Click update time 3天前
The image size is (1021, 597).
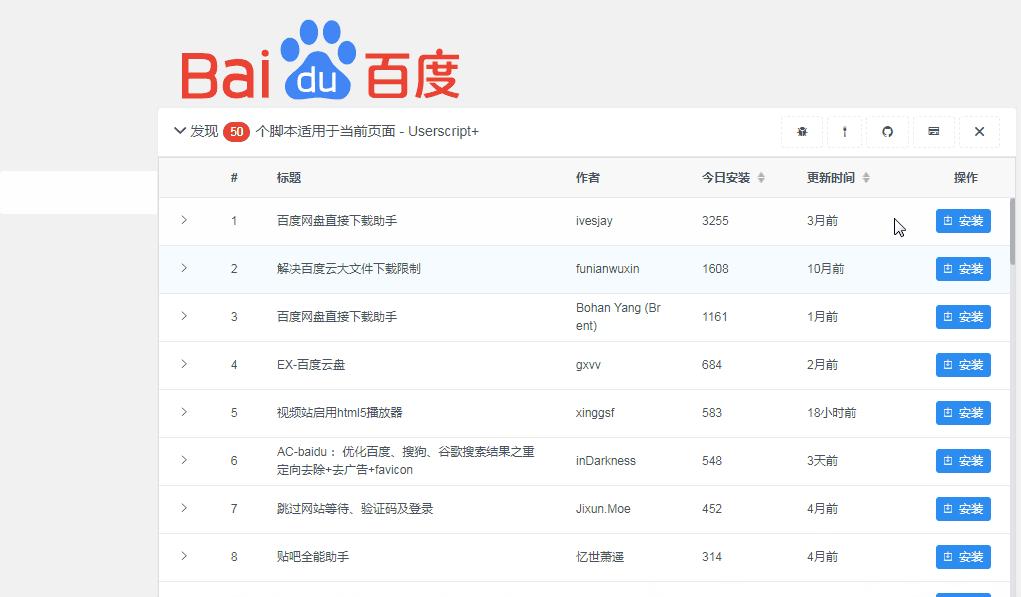(x=822, y=461)
